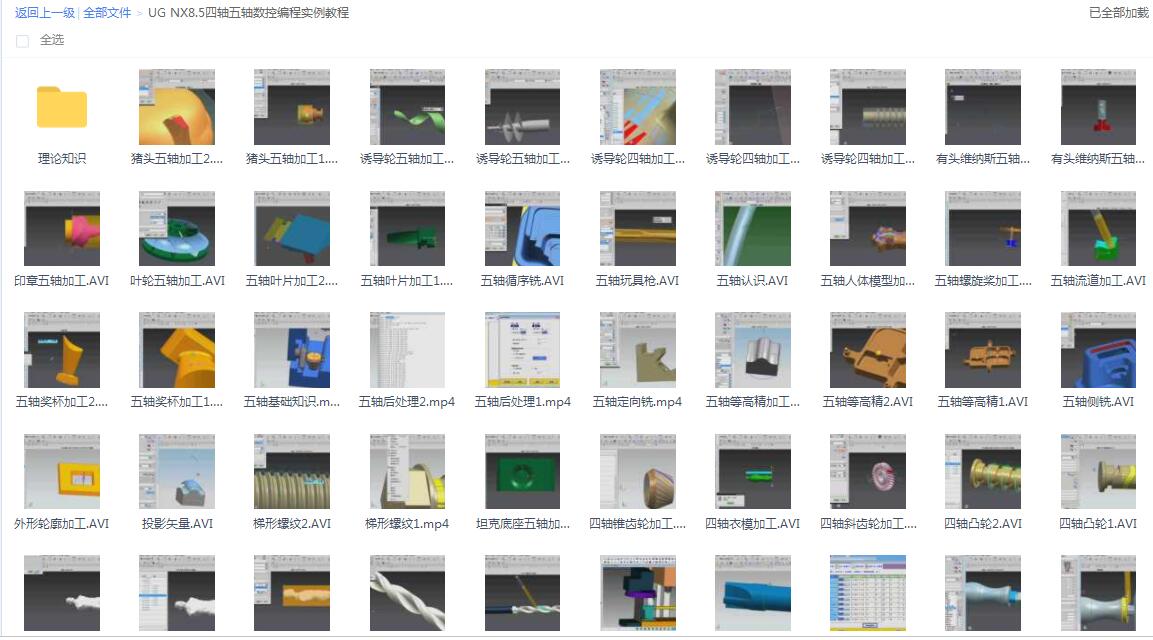Open the 投影矢量.AVI video
Screen dimensions: 1153x640
click(177, 471)
